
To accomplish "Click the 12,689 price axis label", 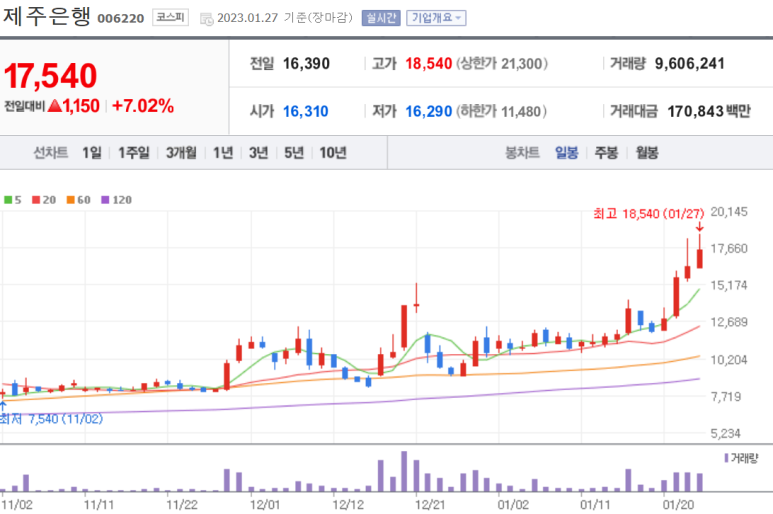I will 729,322.
